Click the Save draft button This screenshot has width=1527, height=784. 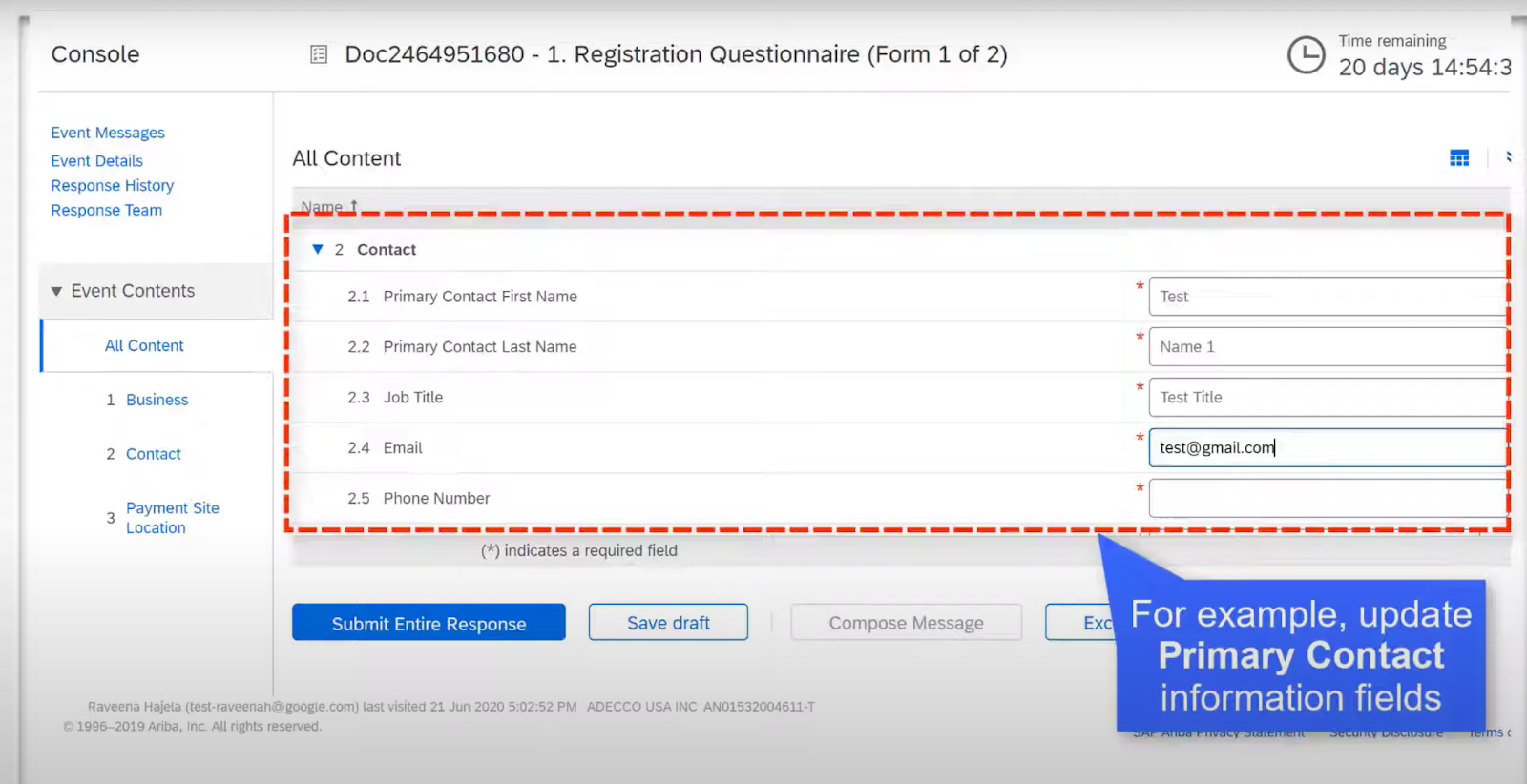pyautogui.click(x=668, y=623)
